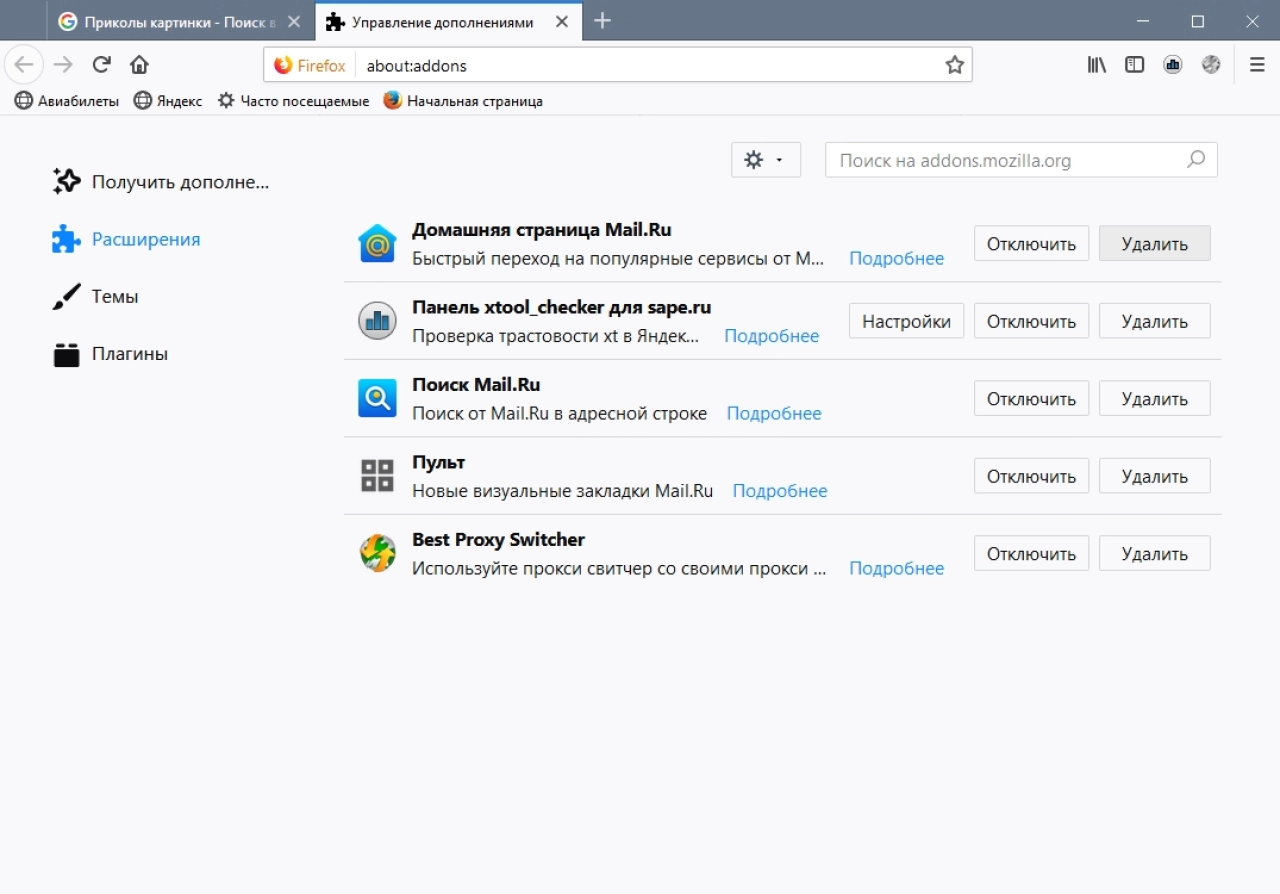The image size is (1280, 894).
Task: Show Подробнее for Поиск Mail.Ru
Action: (774, 413)
